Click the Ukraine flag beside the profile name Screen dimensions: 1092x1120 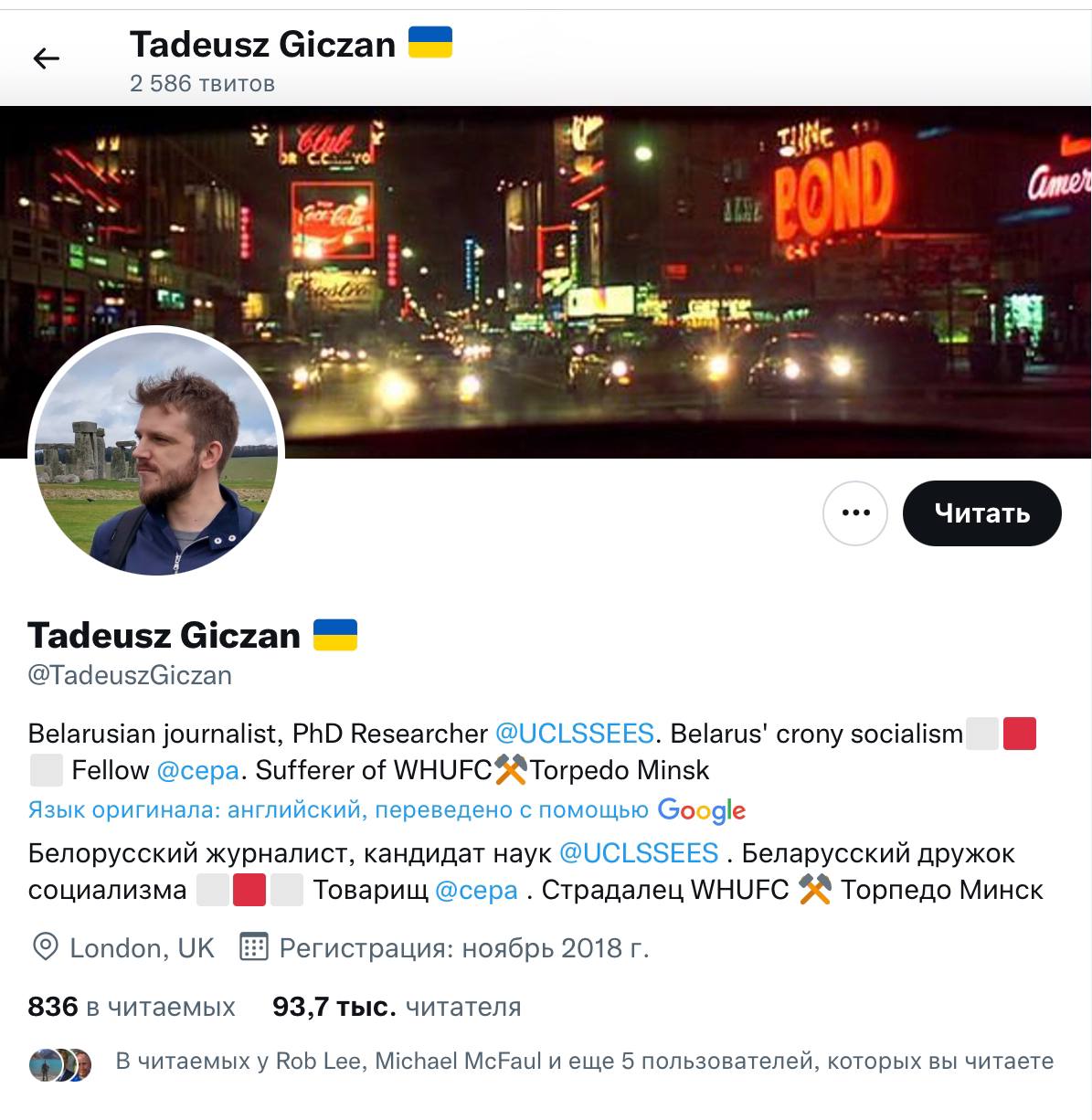click(334, 634)
